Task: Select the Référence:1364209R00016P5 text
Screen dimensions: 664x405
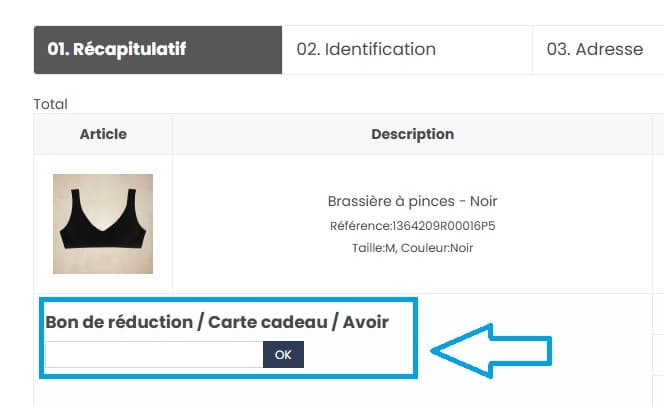Action: 412,226
